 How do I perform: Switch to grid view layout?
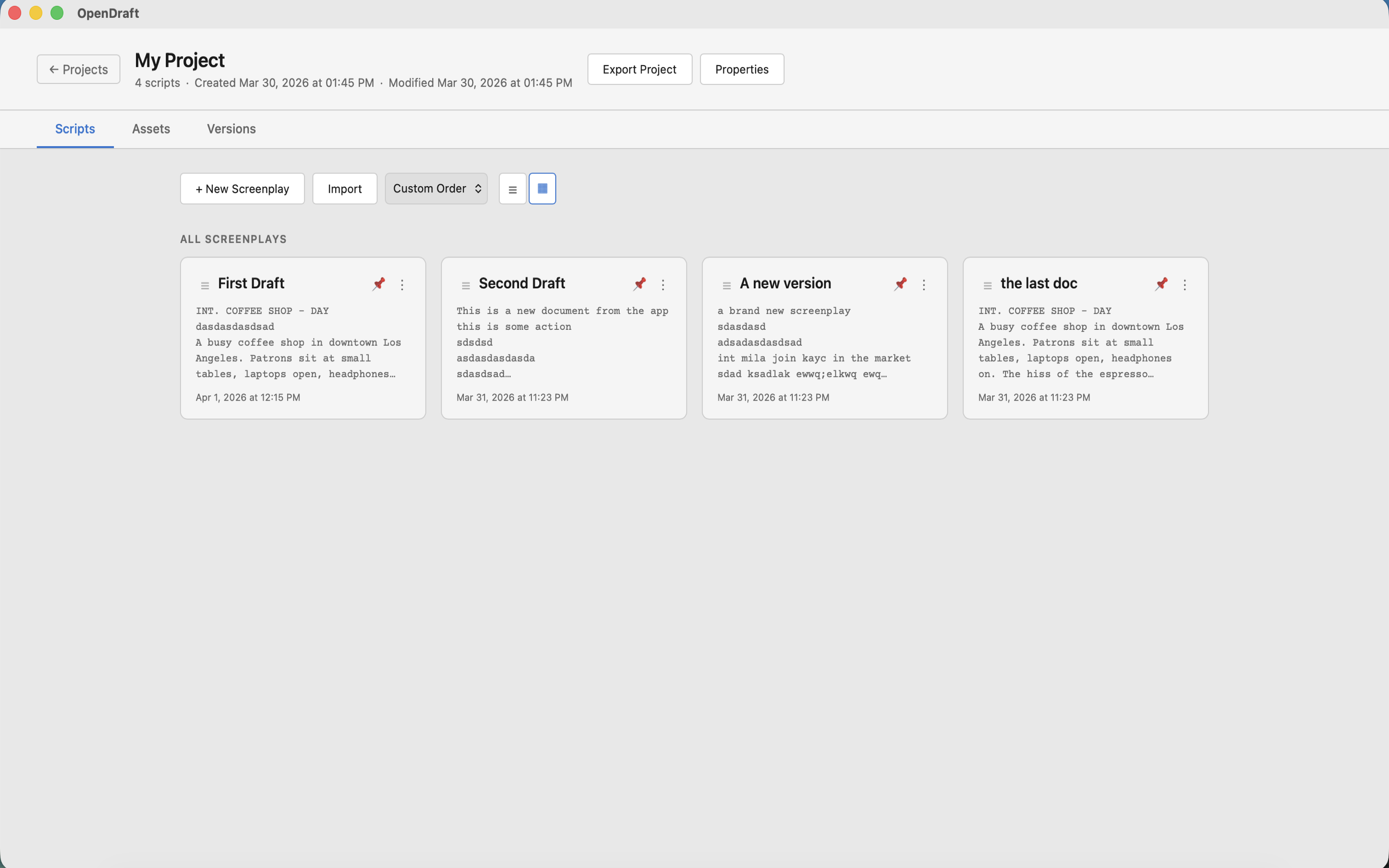[542, 188]
